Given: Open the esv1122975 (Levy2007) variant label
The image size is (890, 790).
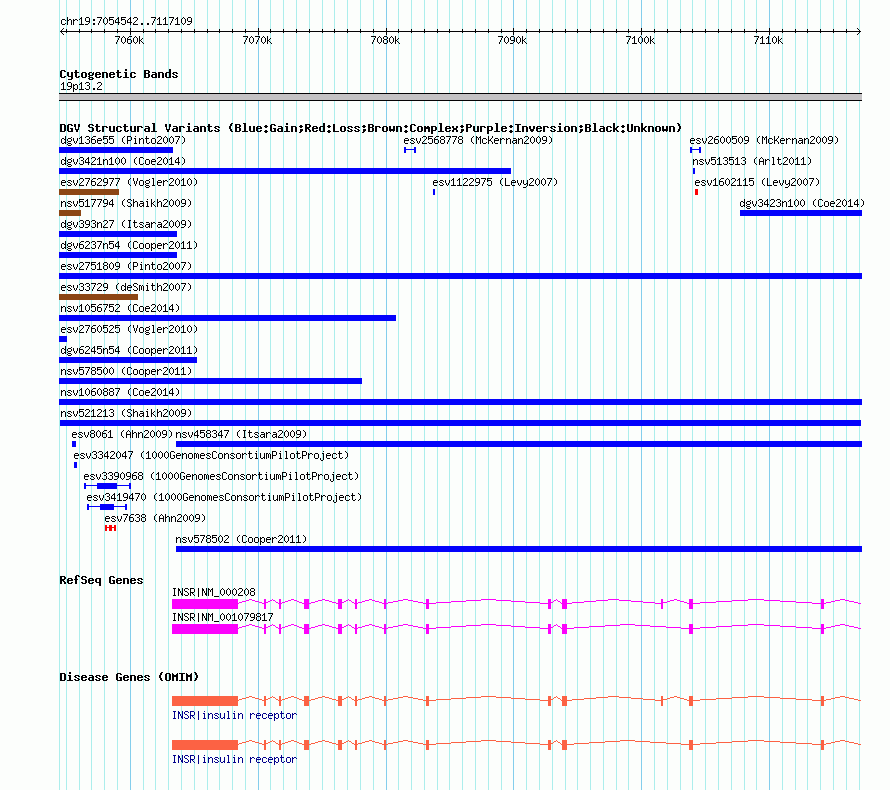Looking at the screenshot, I should [x=495, y=182].
